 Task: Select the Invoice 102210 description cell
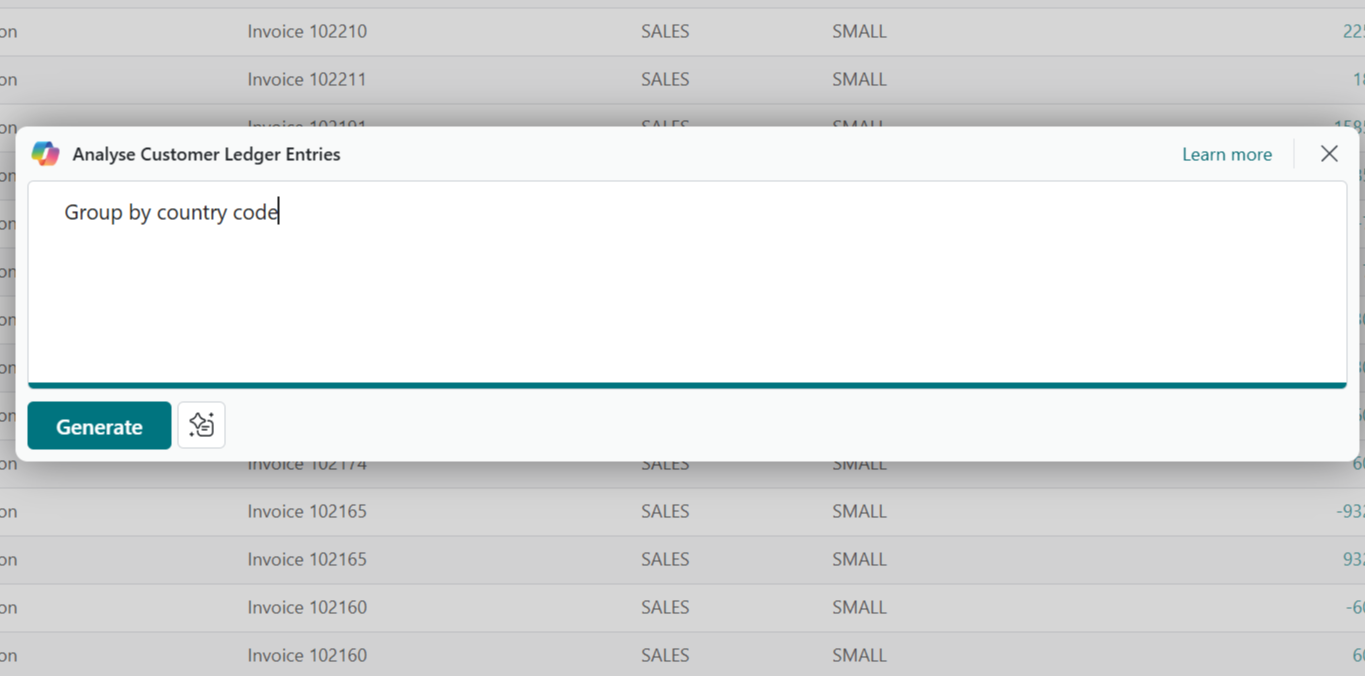point(307,32)
